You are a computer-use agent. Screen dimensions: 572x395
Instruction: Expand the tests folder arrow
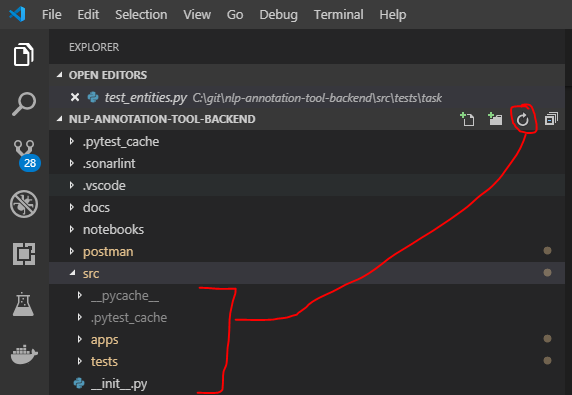(x=80, y=361)
